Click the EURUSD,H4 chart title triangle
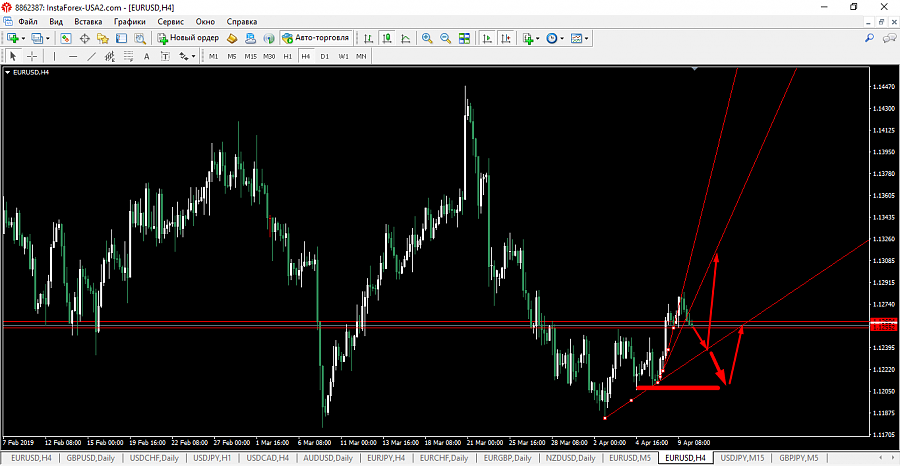 click(7, 72)
